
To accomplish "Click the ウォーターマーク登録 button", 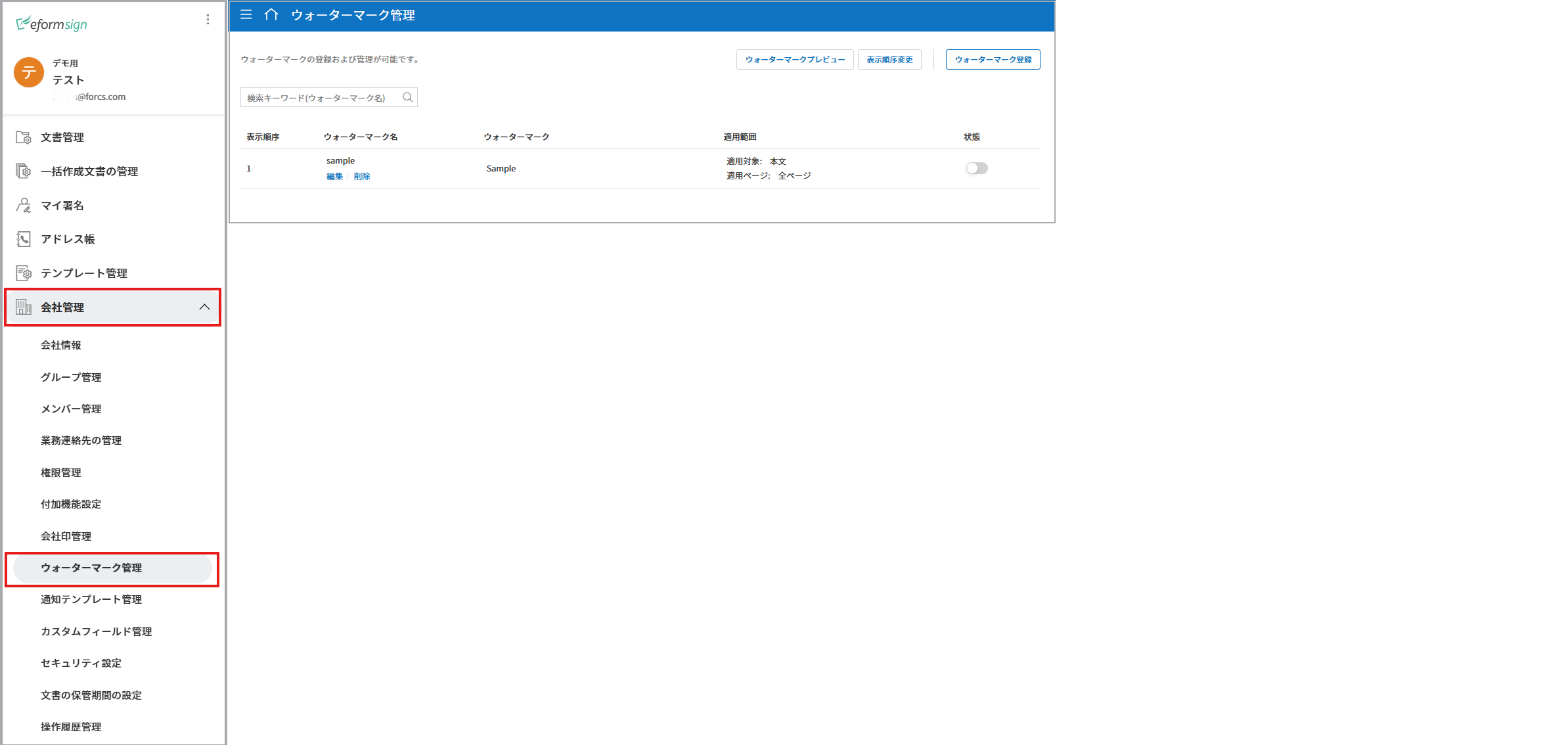I will coord(993,60).
